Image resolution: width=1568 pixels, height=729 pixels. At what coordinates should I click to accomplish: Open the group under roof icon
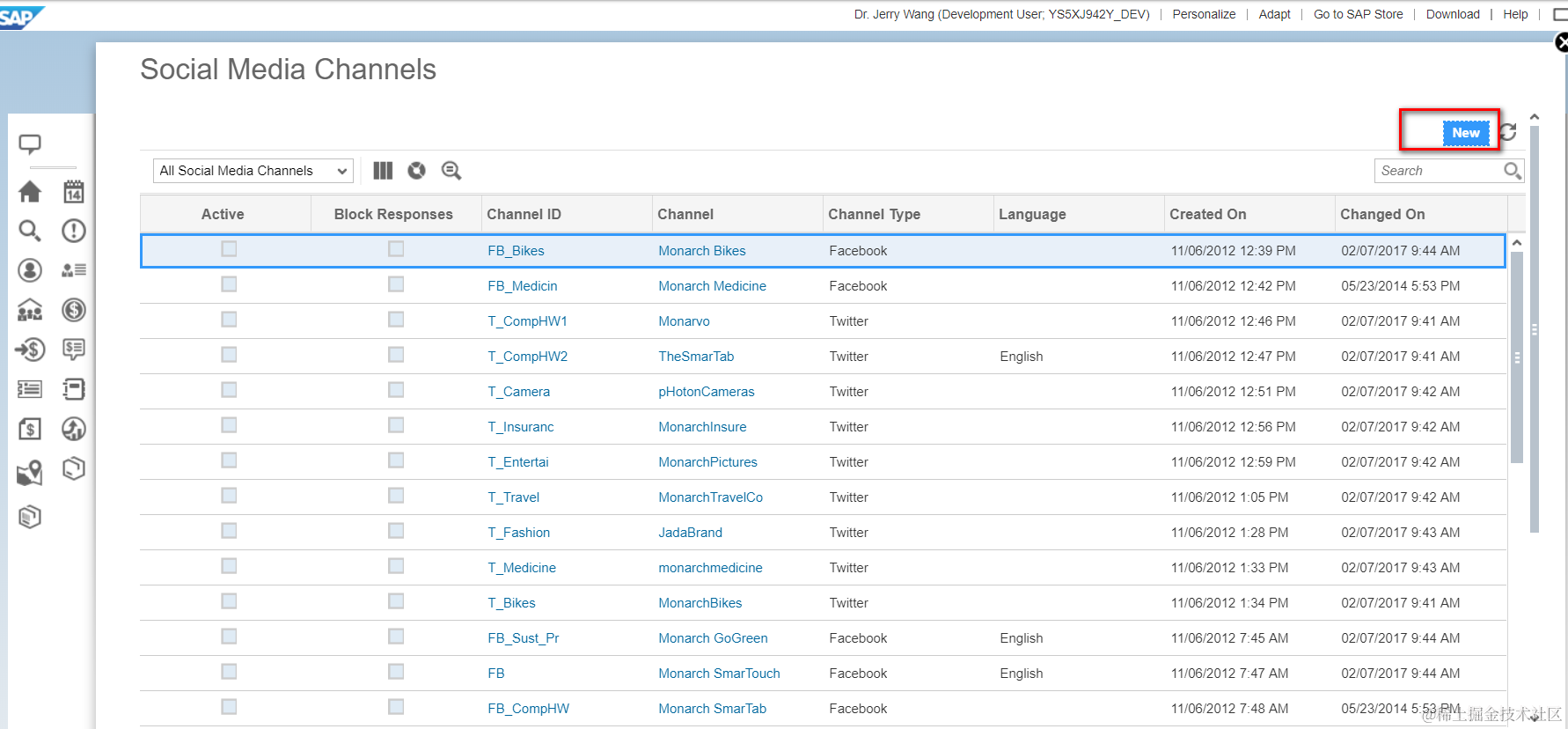coord(30,310)
